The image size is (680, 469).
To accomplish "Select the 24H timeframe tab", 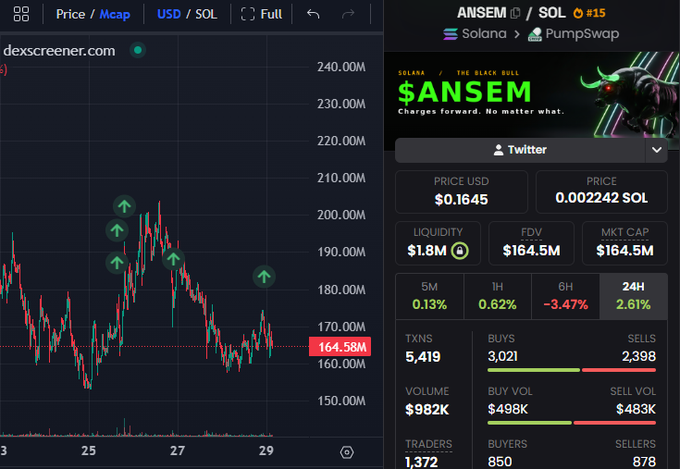I will point(633,296).
